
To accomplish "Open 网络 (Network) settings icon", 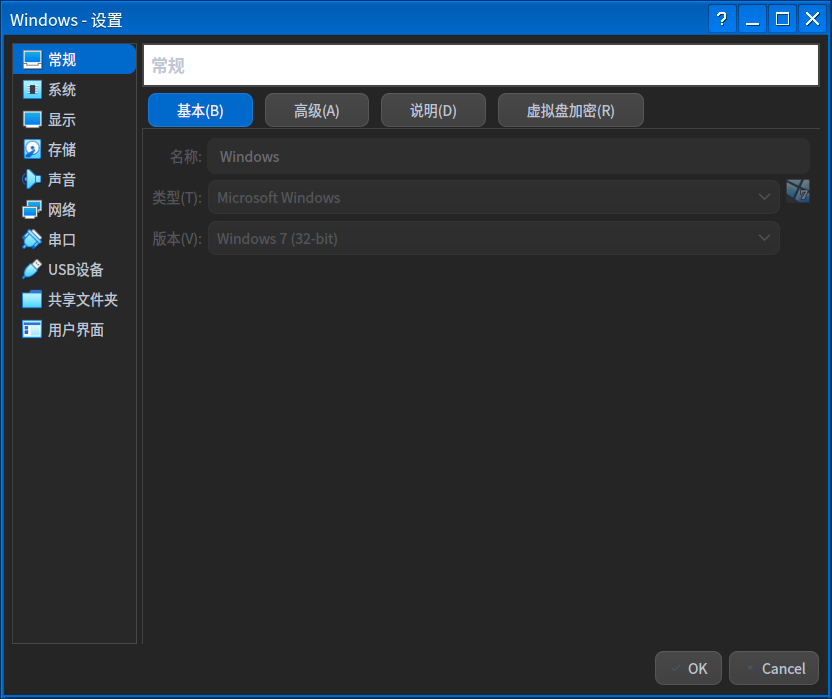I will (x=33, y=210).
